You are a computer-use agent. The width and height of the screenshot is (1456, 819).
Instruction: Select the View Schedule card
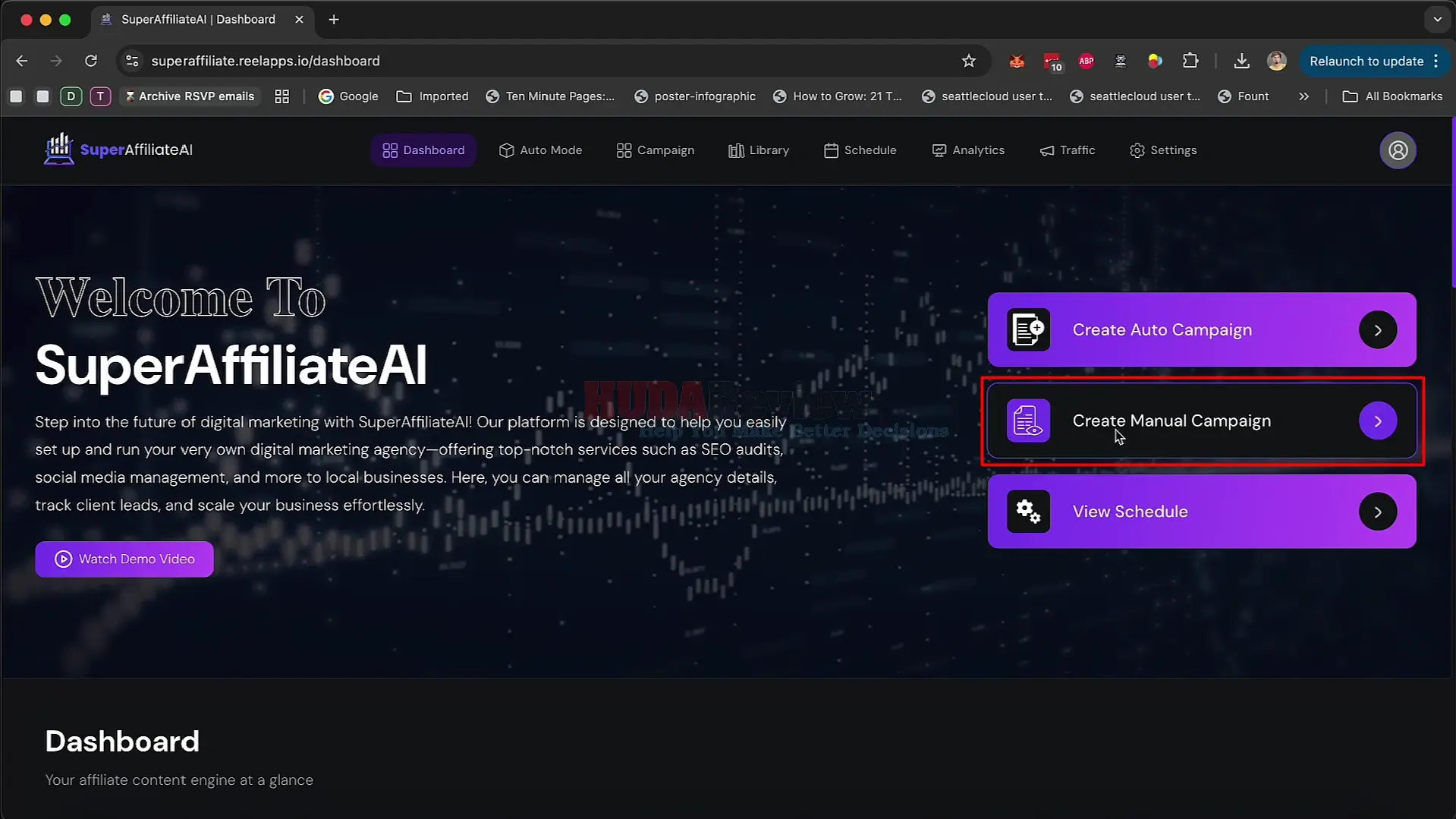[1202, 512]
